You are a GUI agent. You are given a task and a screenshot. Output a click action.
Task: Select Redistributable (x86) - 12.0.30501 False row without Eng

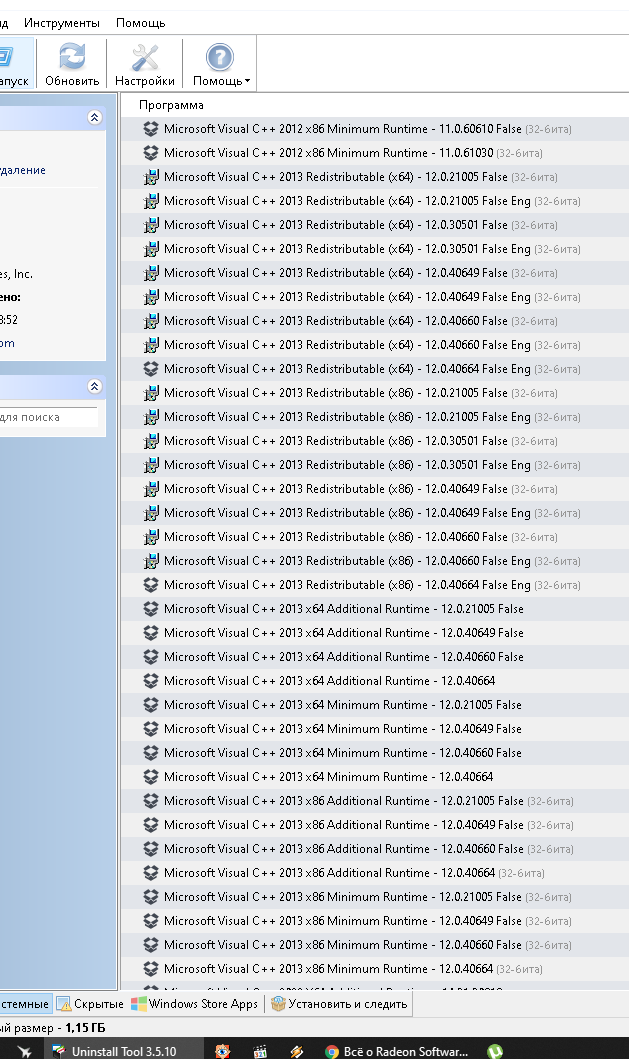(375, 441)
